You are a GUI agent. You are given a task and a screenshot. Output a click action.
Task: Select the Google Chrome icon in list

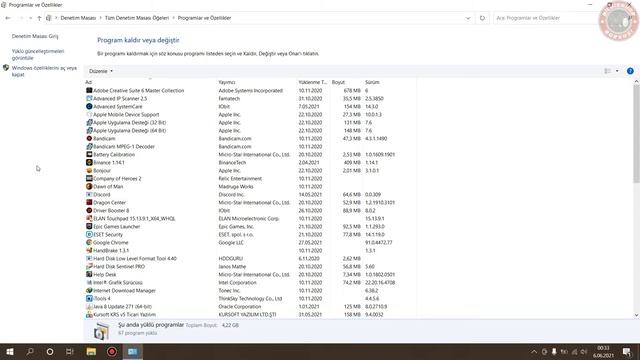point(89,242)
